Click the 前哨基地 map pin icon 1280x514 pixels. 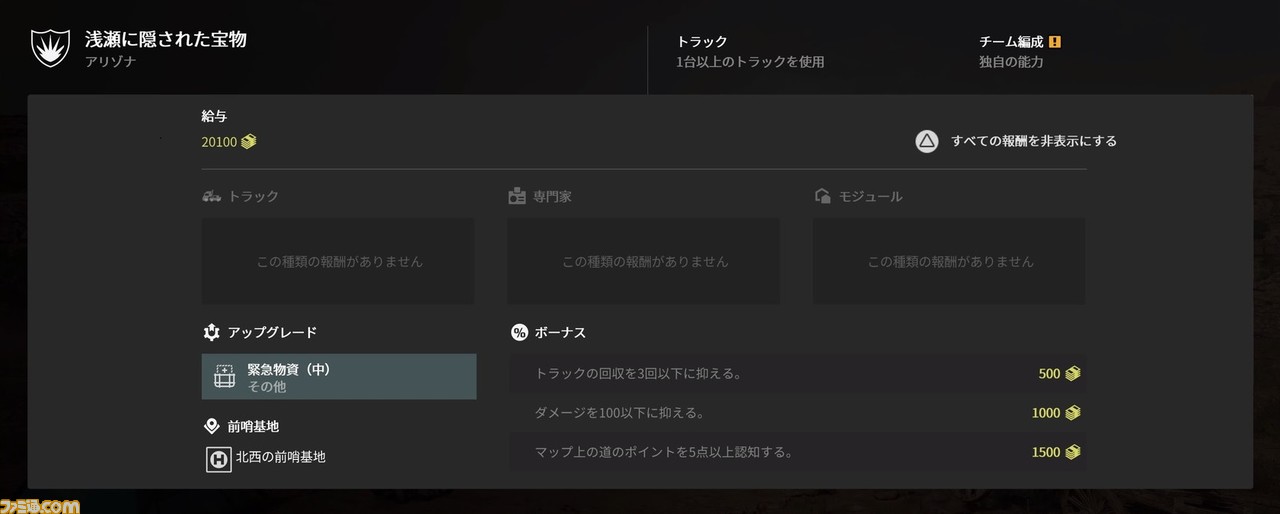click(x=211, y=426)
